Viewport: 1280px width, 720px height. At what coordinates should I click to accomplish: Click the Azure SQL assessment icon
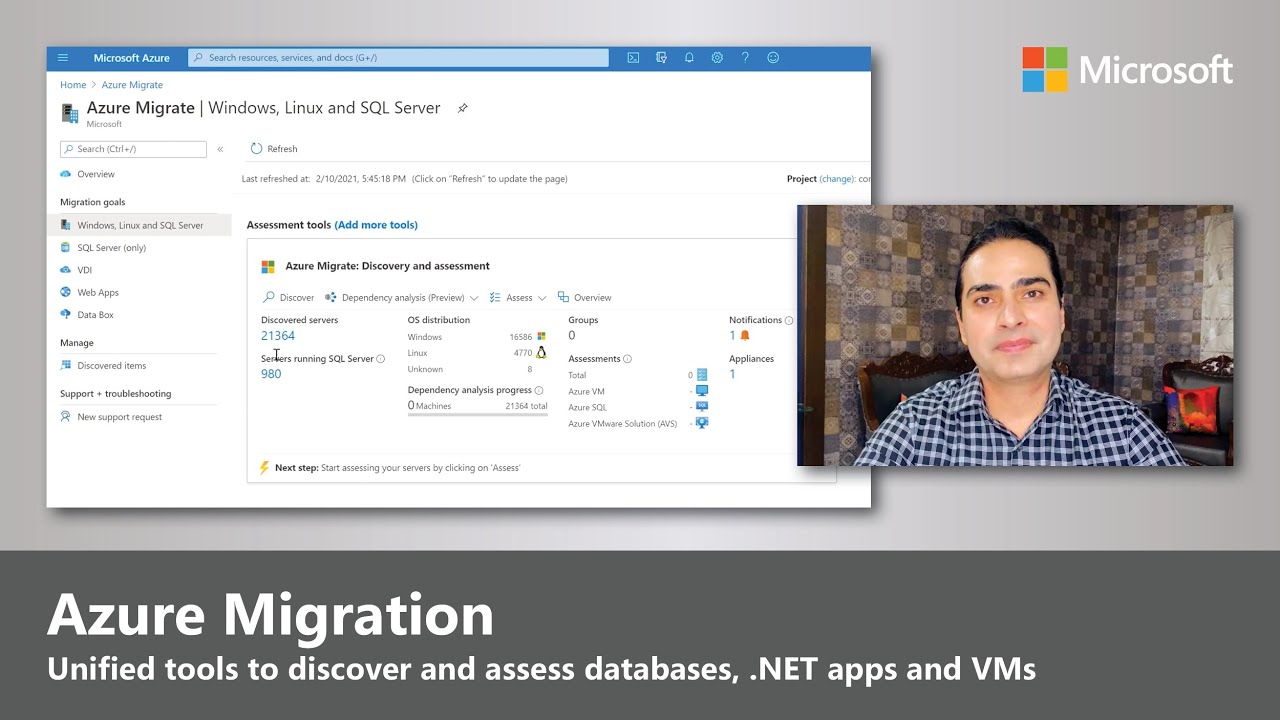702,407
